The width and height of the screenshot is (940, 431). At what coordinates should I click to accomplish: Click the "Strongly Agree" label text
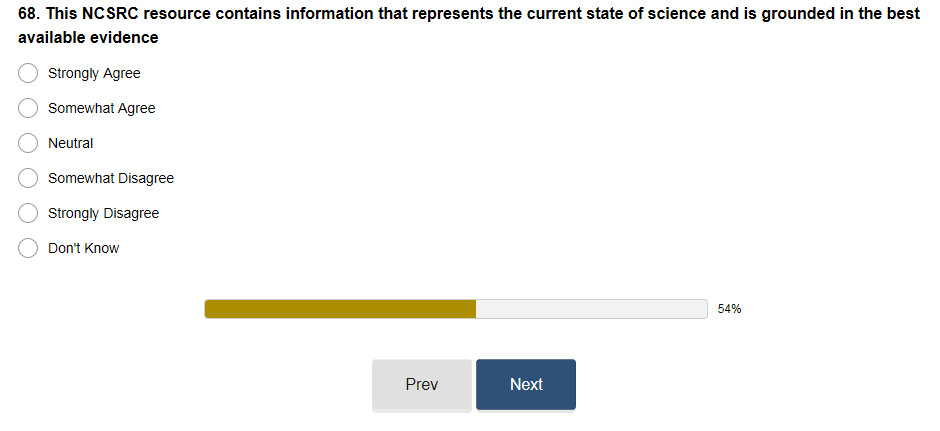pyautogui.click(x=94, y=73)
